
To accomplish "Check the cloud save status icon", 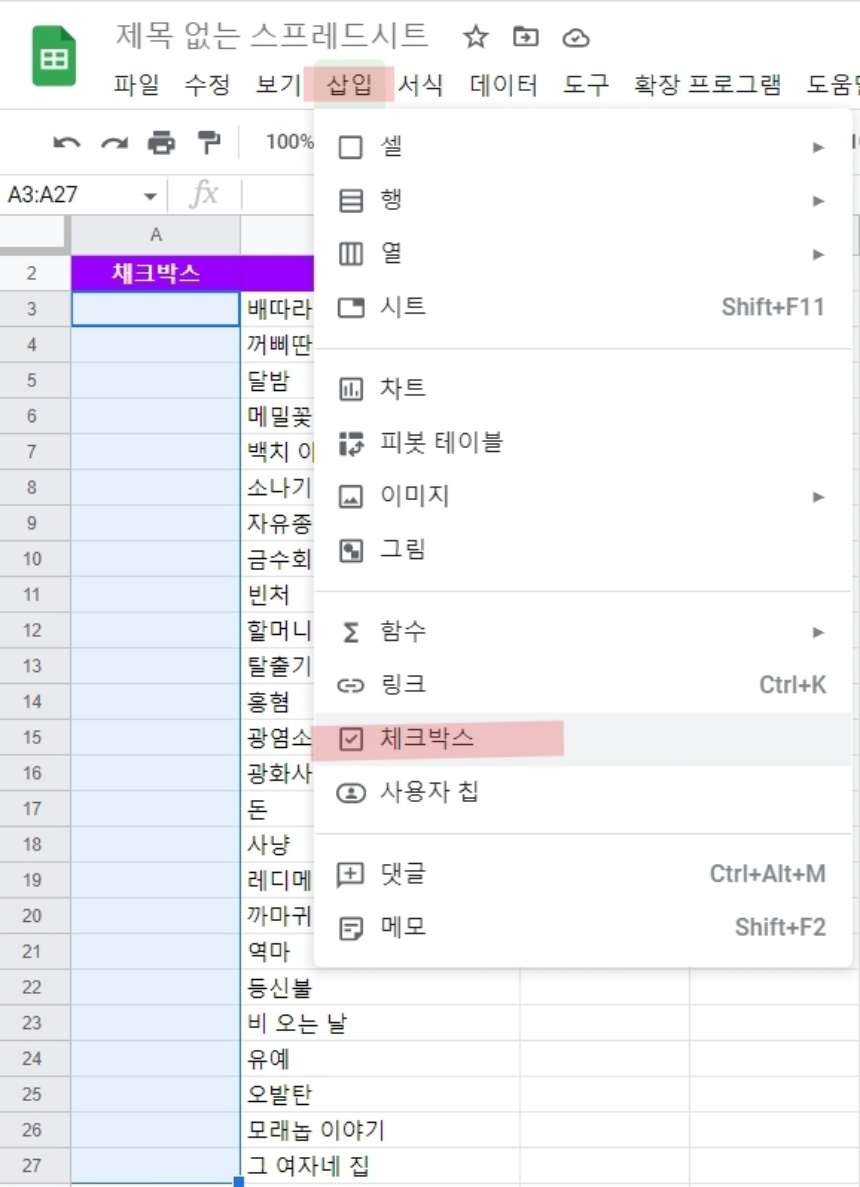I will (574, 37).
